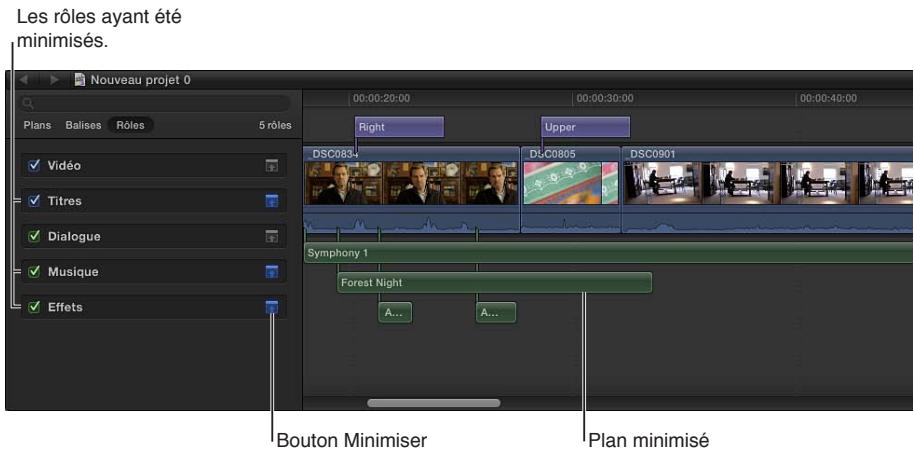Screen dimensions: 914x454
Task: Click the _DSC0834 audio waveform
Action: [412, 223]
